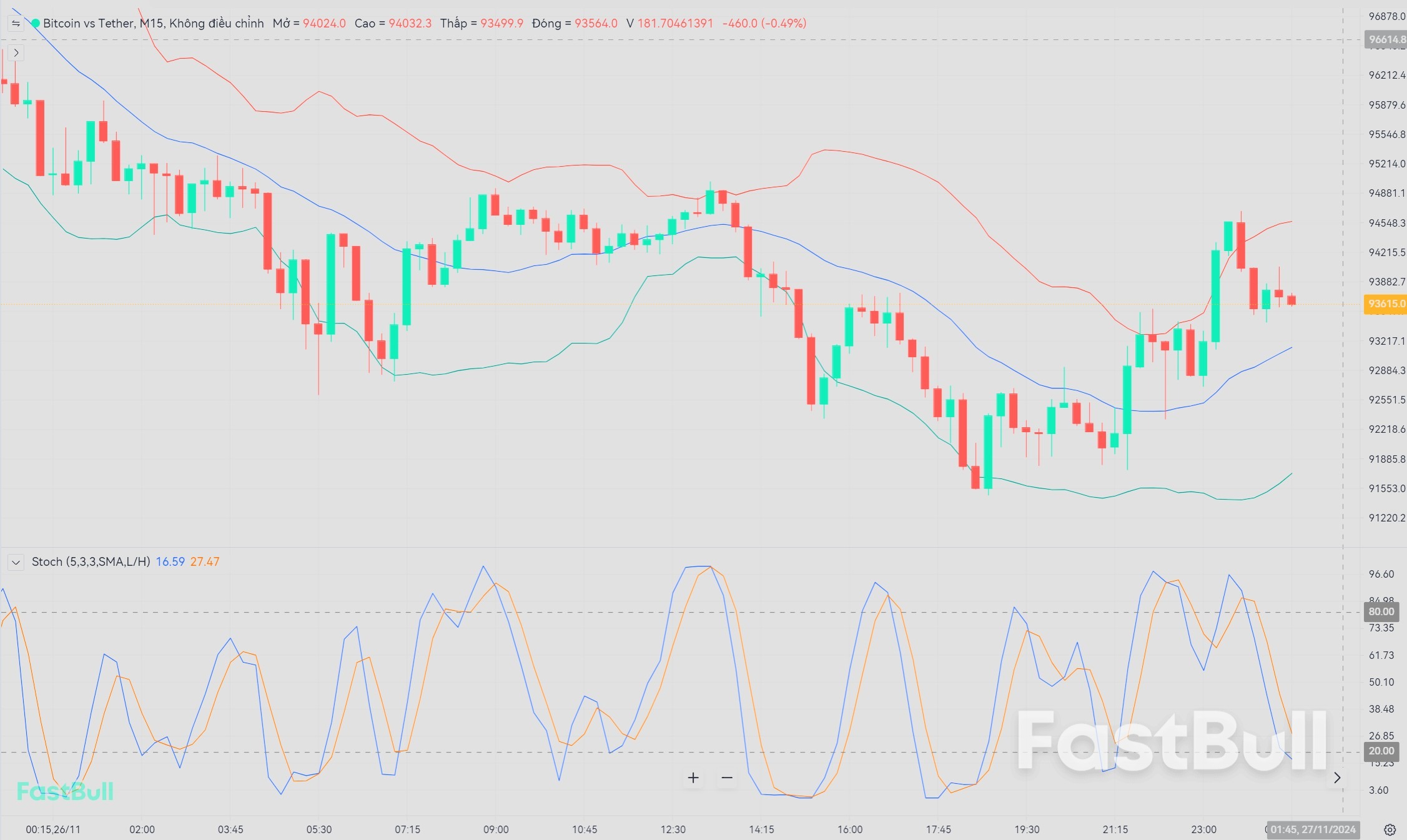
Task: Click the Stoch blue value 16.59
Action: [170, 562]
